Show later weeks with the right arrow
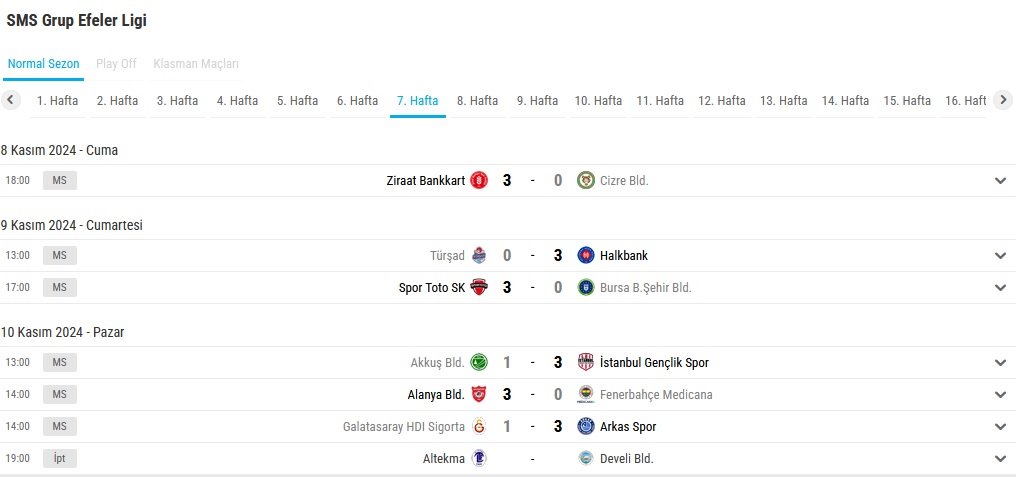 click(1003, 100)
